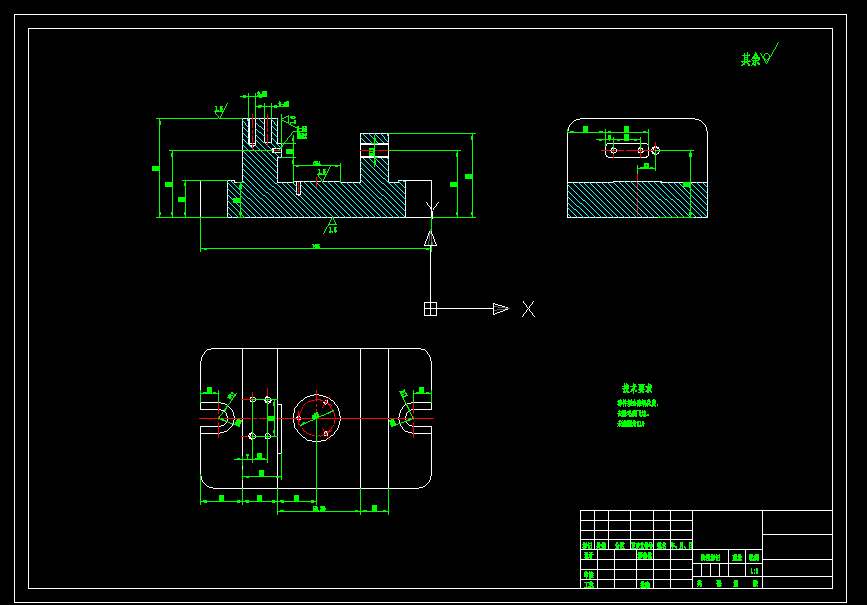The height and width of the screenshot is (605, 867).
Task: Select the oblong slot in the side view
Action: (627, 150)
